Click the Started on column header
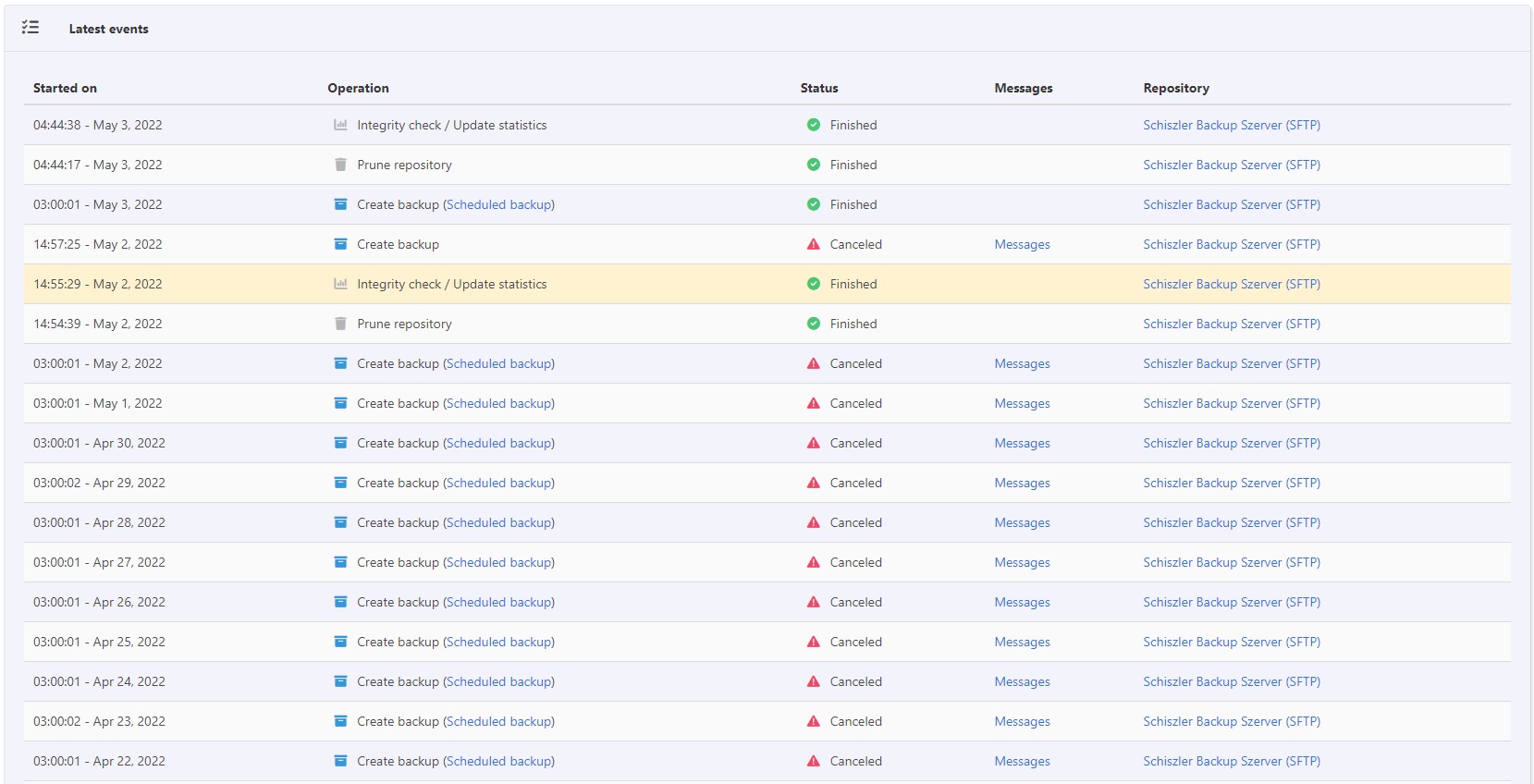The height and width of the screenshot is (784, 1534). (x=65, y=88)
